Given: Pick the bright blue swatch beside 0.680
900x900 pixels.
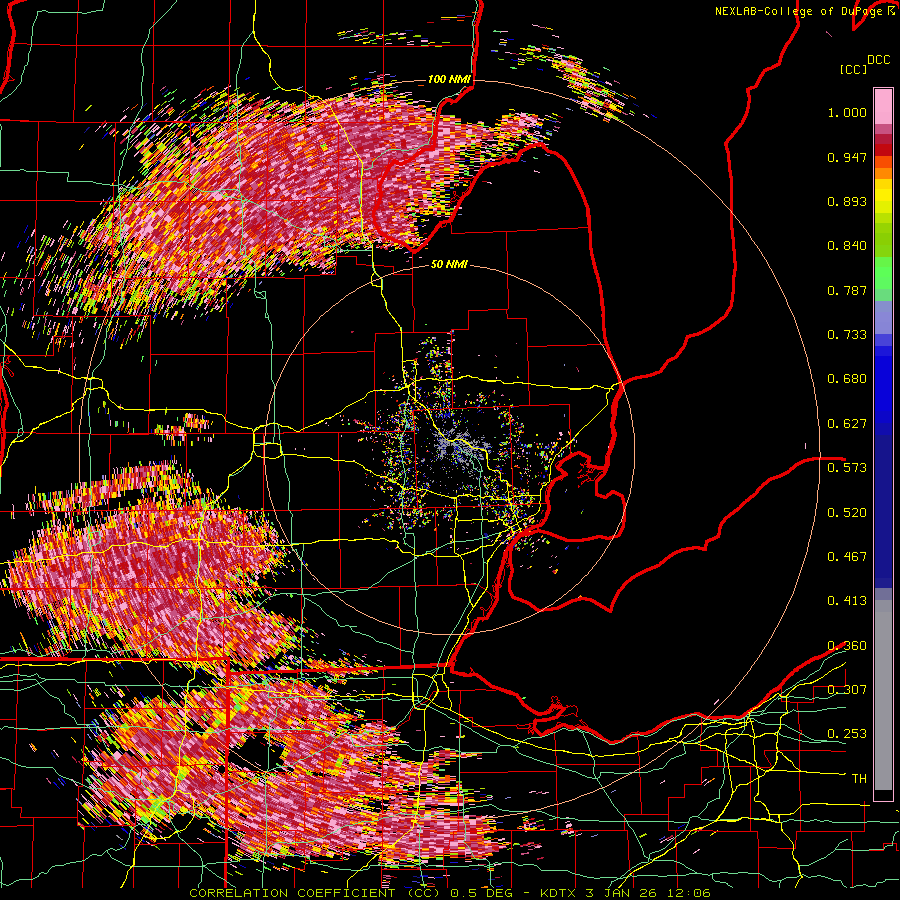Looking at the screenshot, I should [x=883, y=385].
